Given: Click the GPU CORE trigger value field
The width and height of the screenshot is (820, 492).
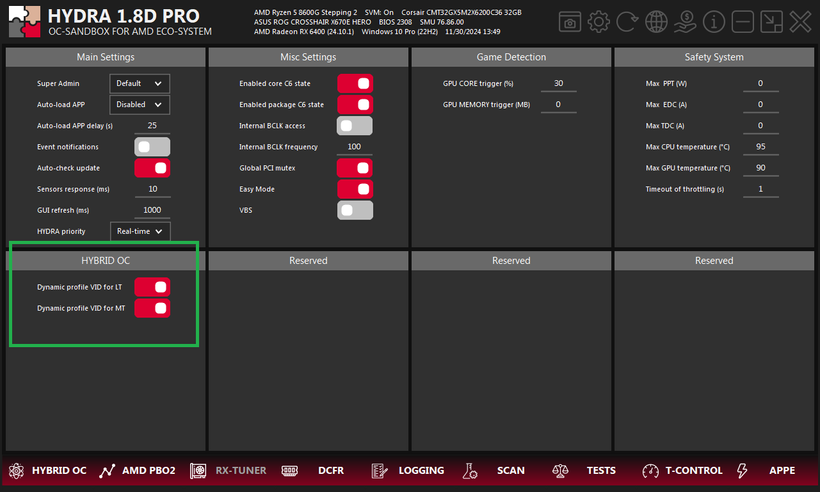Looking at the screenshot, I should (x=559, y=84).
